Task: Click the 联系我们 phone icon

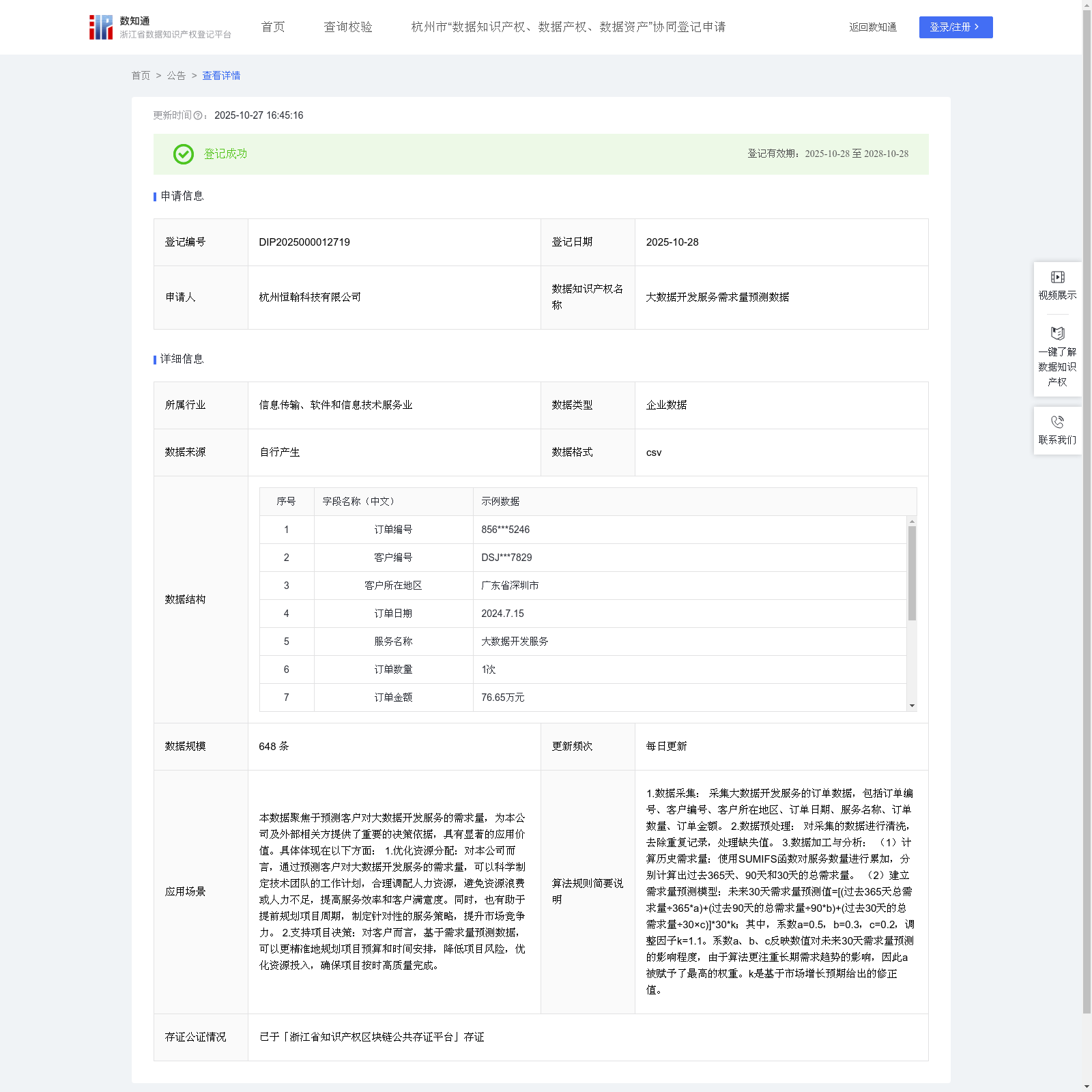Action: pos(1057,422)
